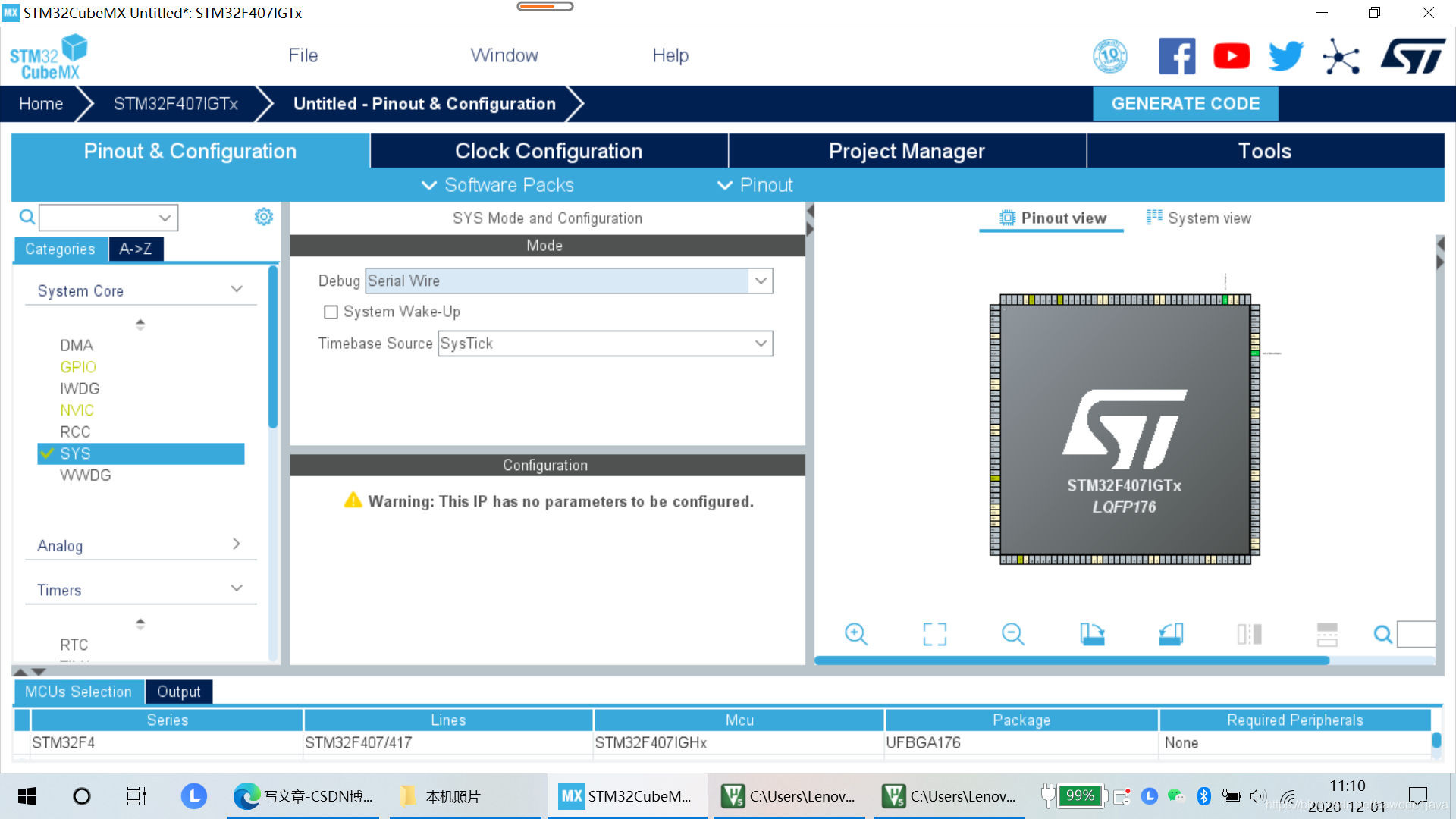Screen dimensions: 1456x819
Task: Select RCC in System Core list
Action: point(75,431)
